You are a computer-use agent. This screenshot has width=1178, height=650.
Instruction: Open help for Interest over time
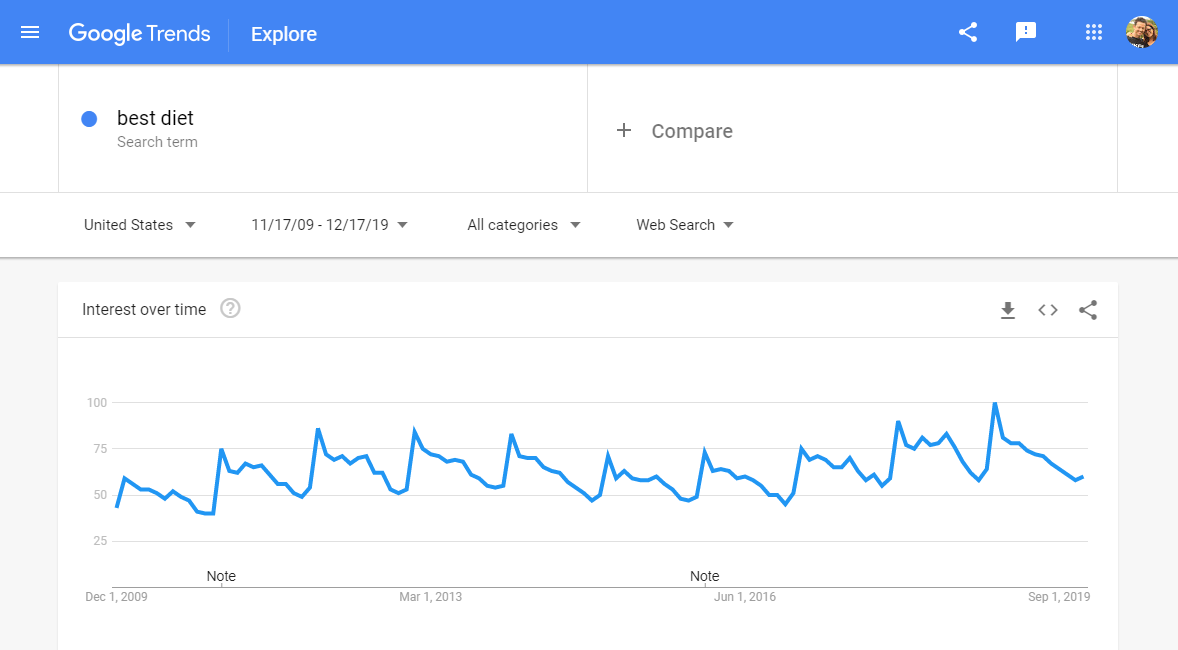pos(230,309)
